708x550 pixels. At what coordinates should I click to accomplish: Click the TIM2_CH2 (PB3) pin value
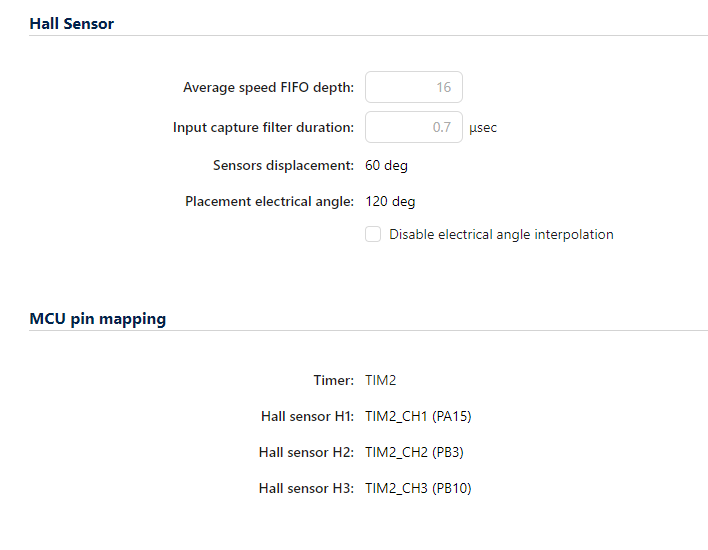(x=414, y=452)
